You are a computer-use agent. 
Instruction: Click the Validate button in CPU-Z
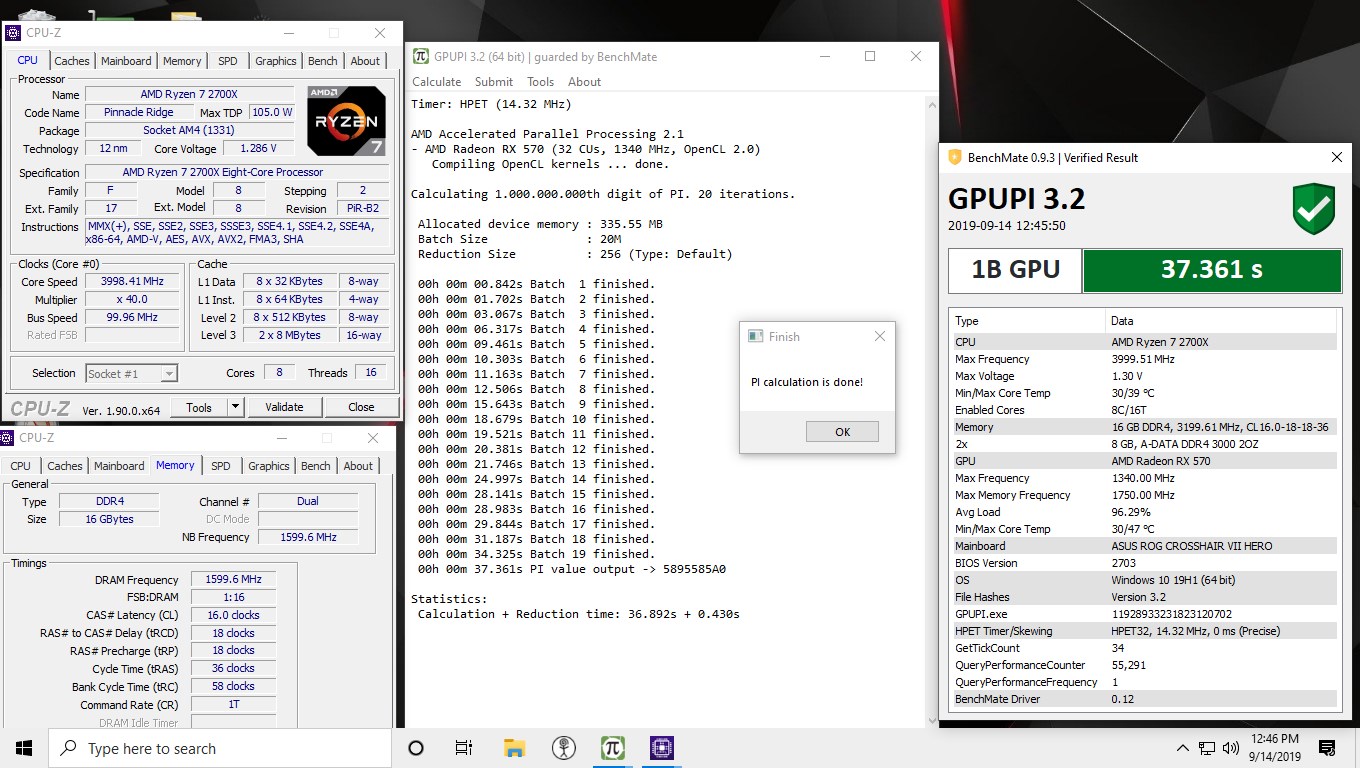[x=284, y=407]
